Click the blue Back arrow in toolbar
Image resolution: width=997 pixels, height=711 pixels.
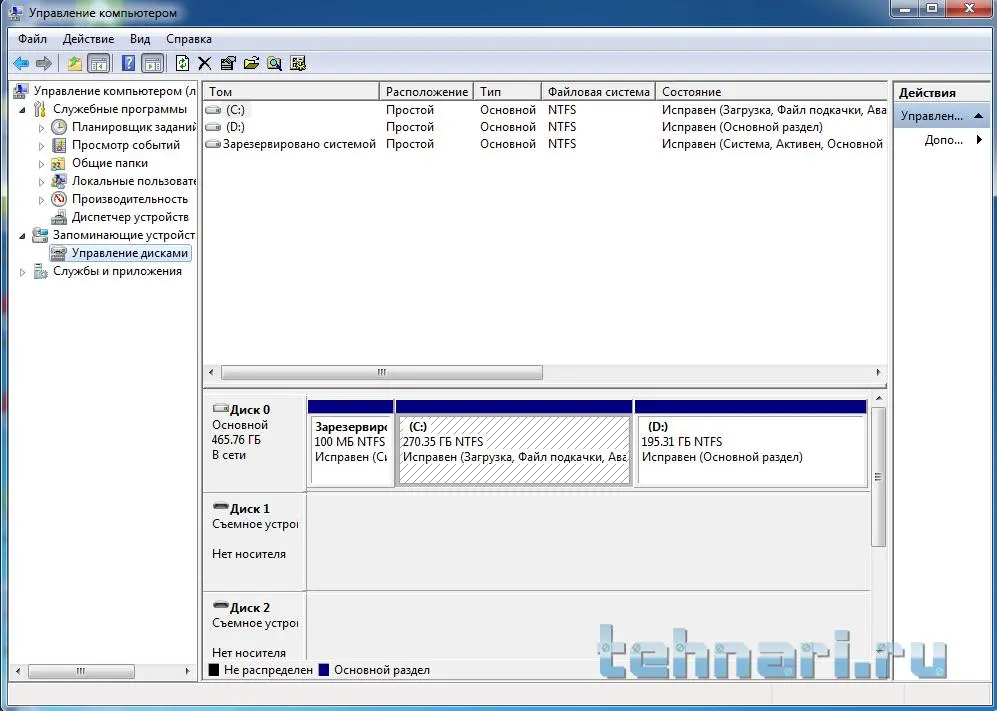tap(20, 63)
